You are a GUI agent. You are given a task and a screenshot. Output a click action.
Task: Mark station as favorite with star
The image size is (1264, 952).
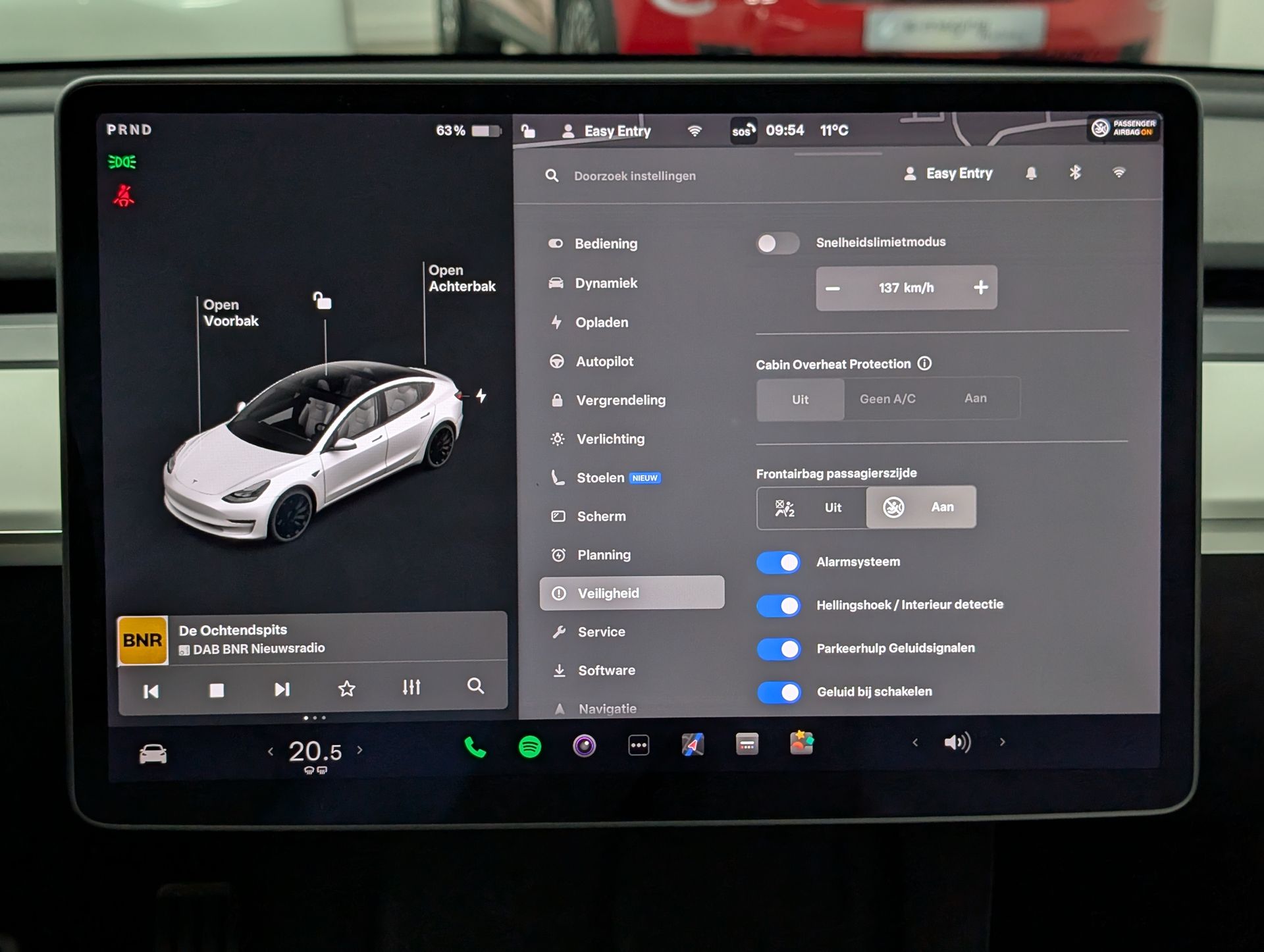pyautogui.click(x=347, y=689)
